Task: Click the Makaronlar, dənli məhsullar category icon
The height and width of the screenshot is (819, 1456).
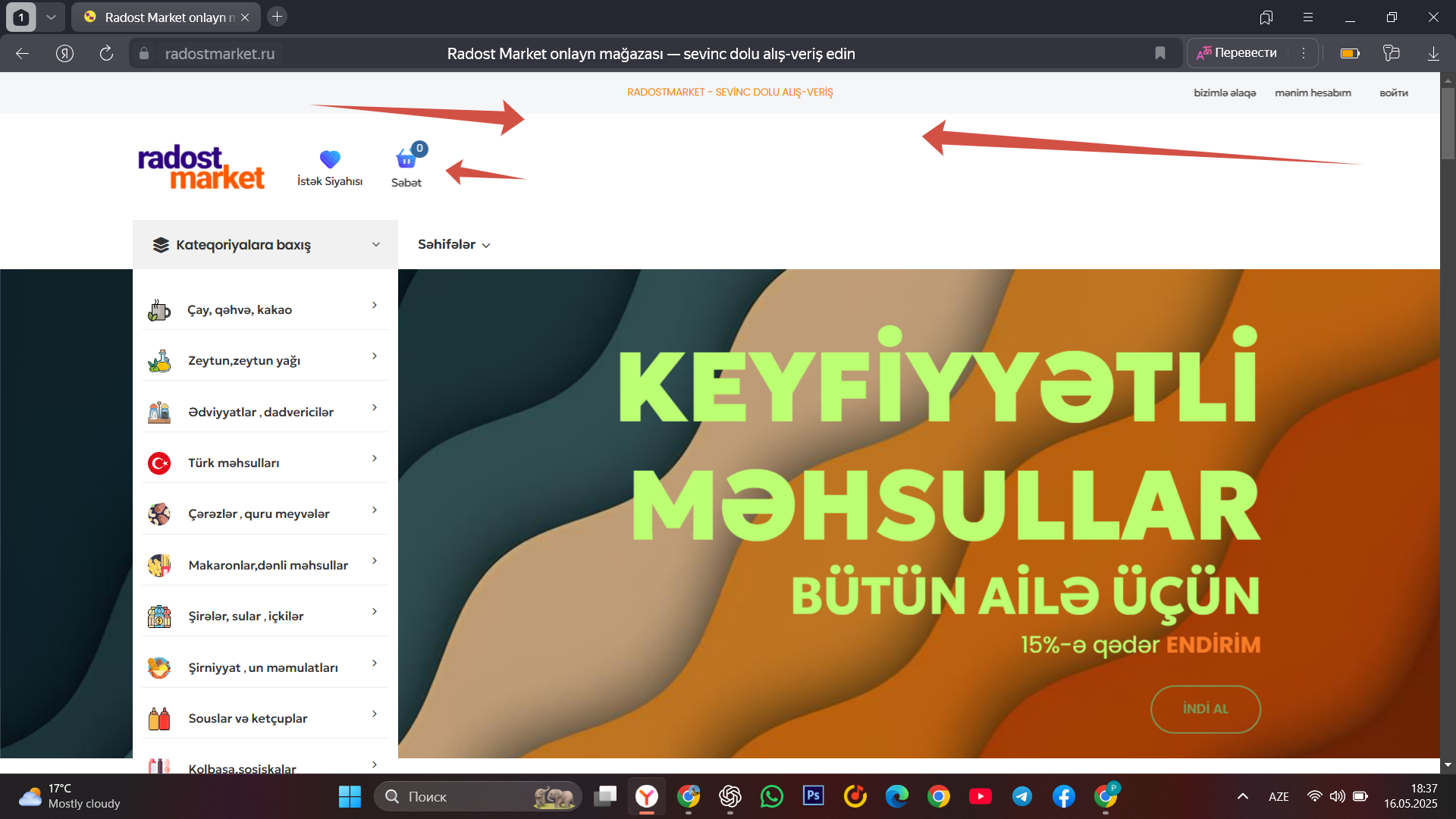Action: pyautogui.click(x=159, y=565)
